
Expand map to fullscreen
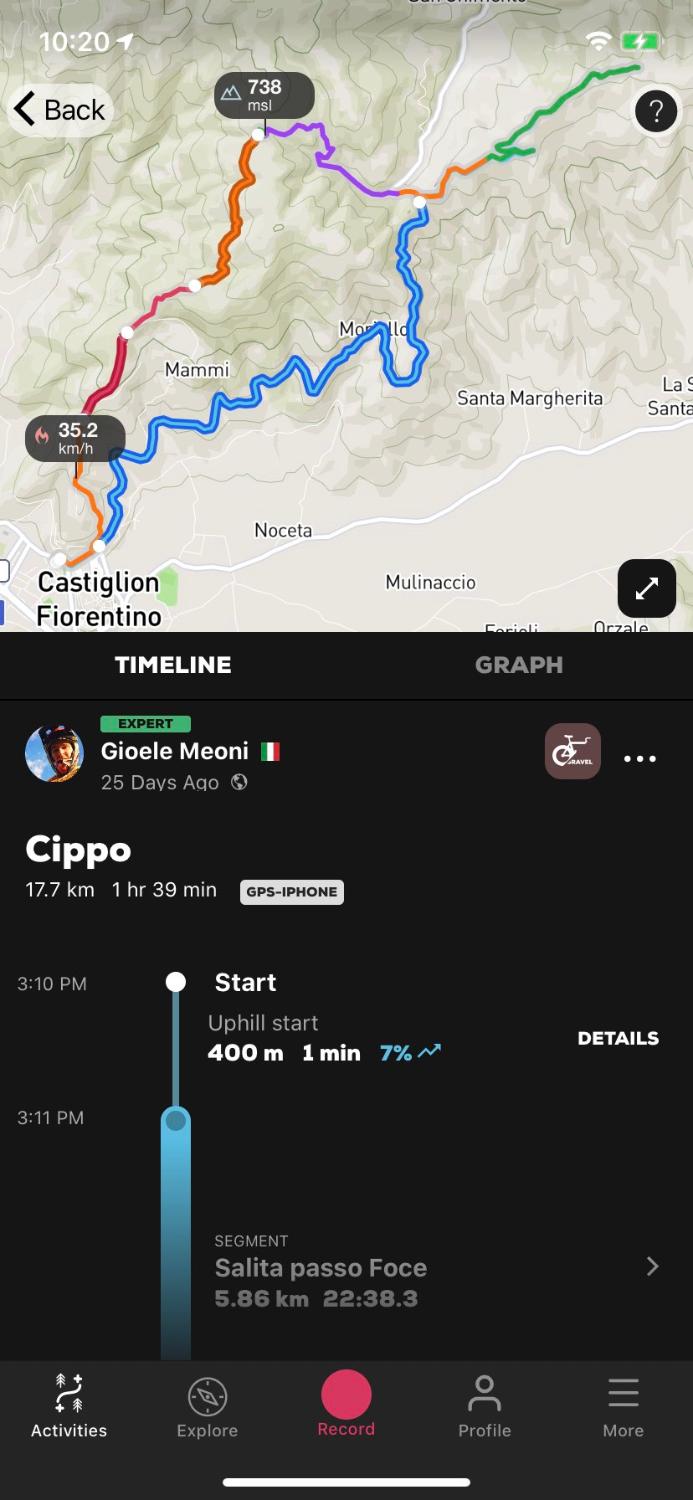[x=646, y=588]
